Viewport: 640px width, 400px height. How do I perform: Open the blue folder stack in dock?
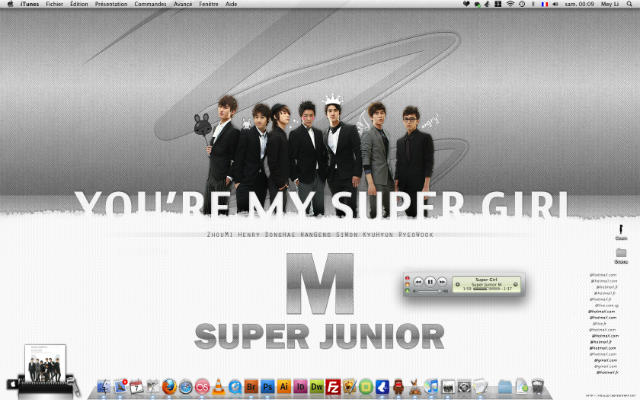pos(505,386)
